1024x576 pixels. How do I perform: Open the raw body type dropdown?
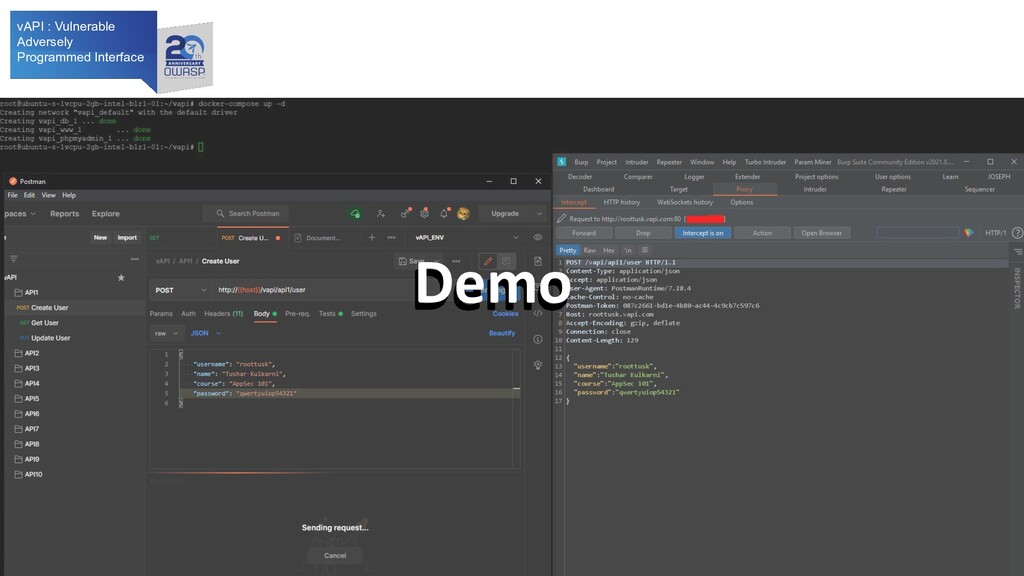pos(166,333)
